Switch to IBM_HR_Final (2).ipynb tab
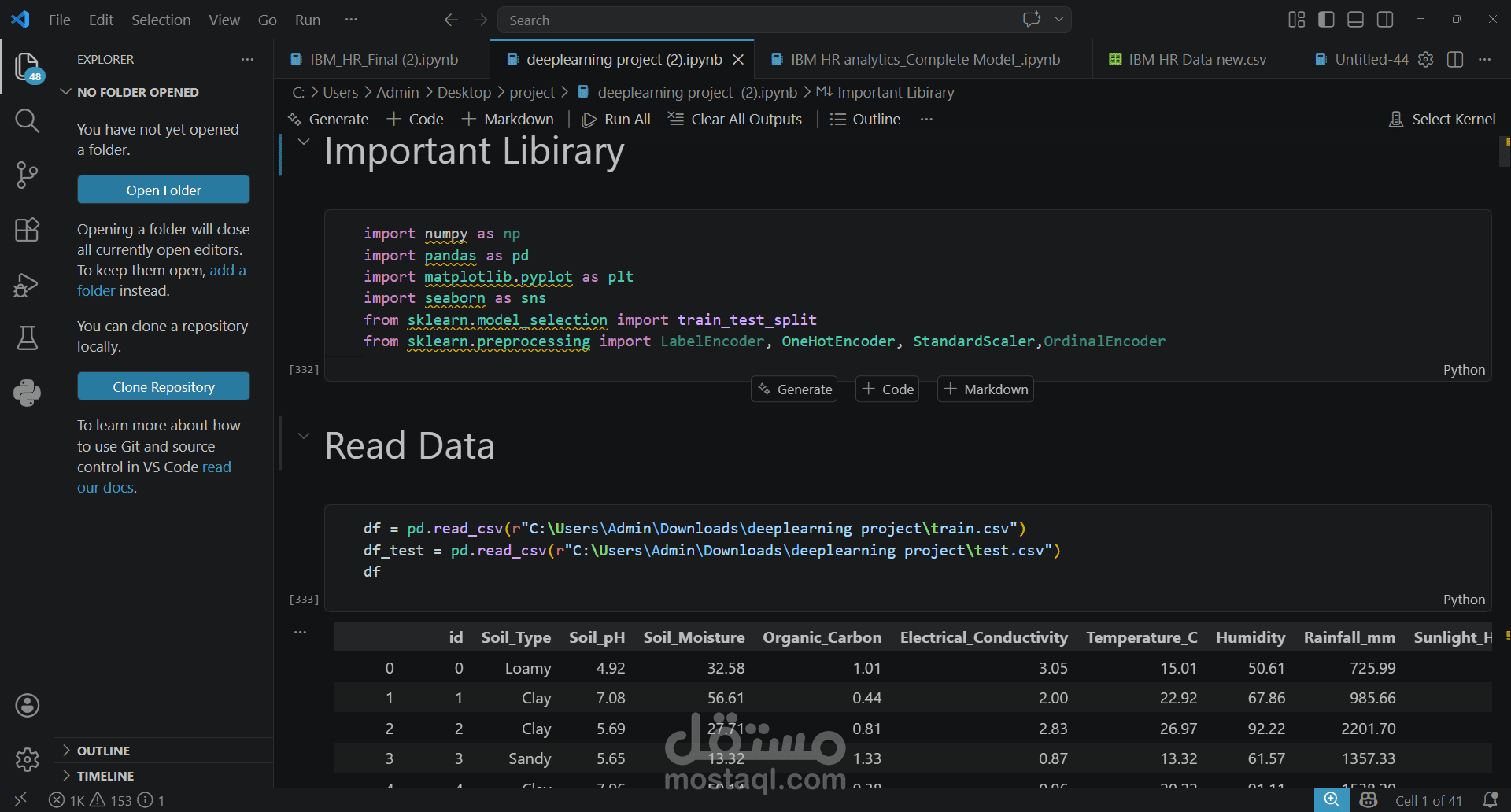Screen dimensions: 1511x812 (382, 59)
